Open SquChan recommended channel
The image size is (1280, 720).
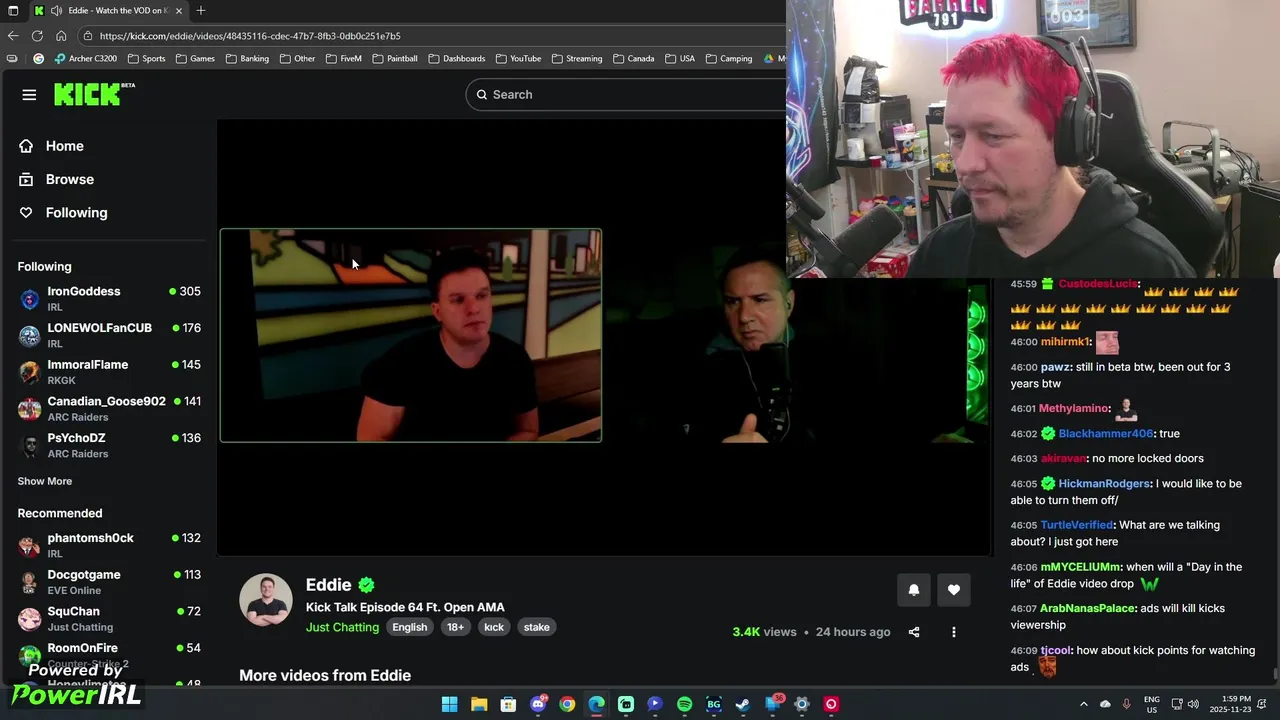[x=109, y=618]
